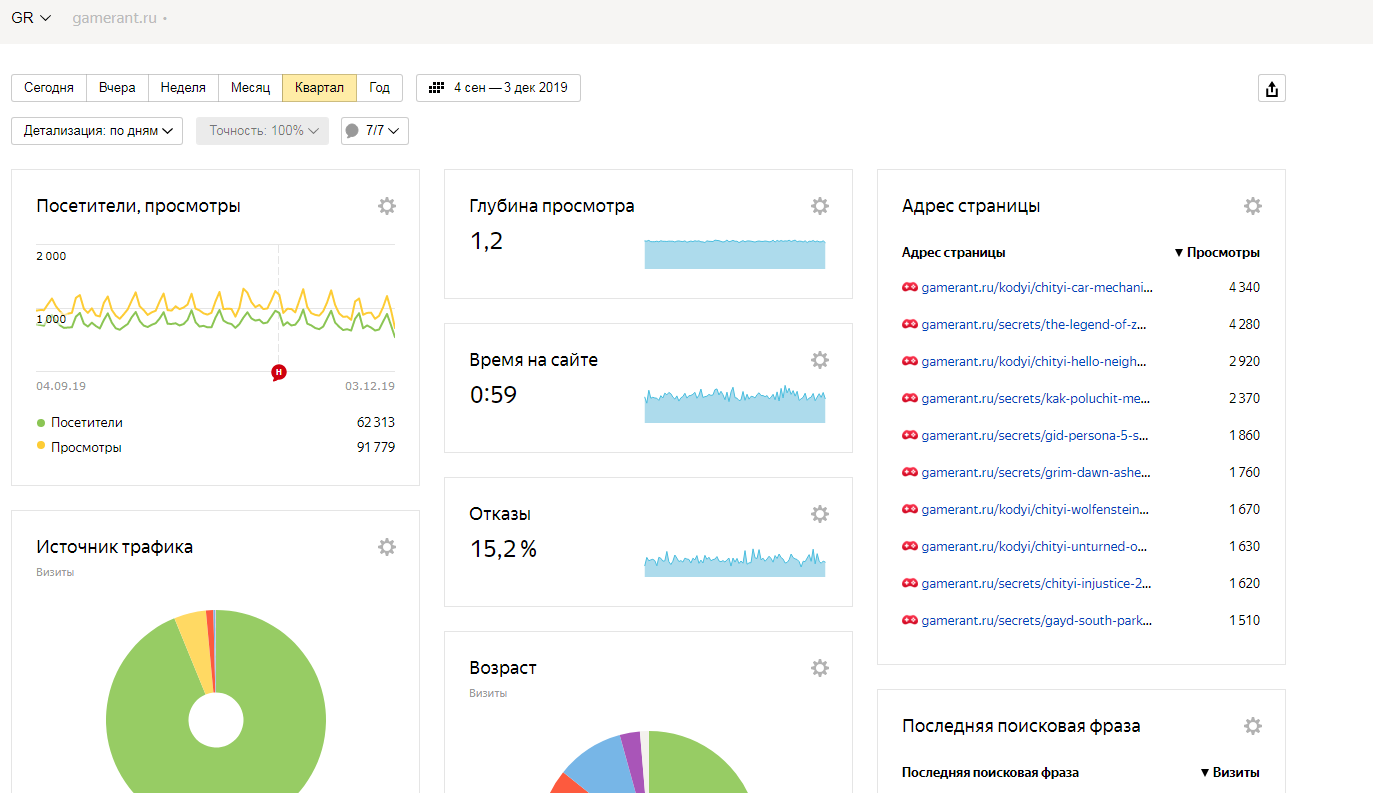1373x793 pixels.
Task: Click gear icon on Адрес страницы widget
Action: pyautogui.click(x=1253, y=206)
